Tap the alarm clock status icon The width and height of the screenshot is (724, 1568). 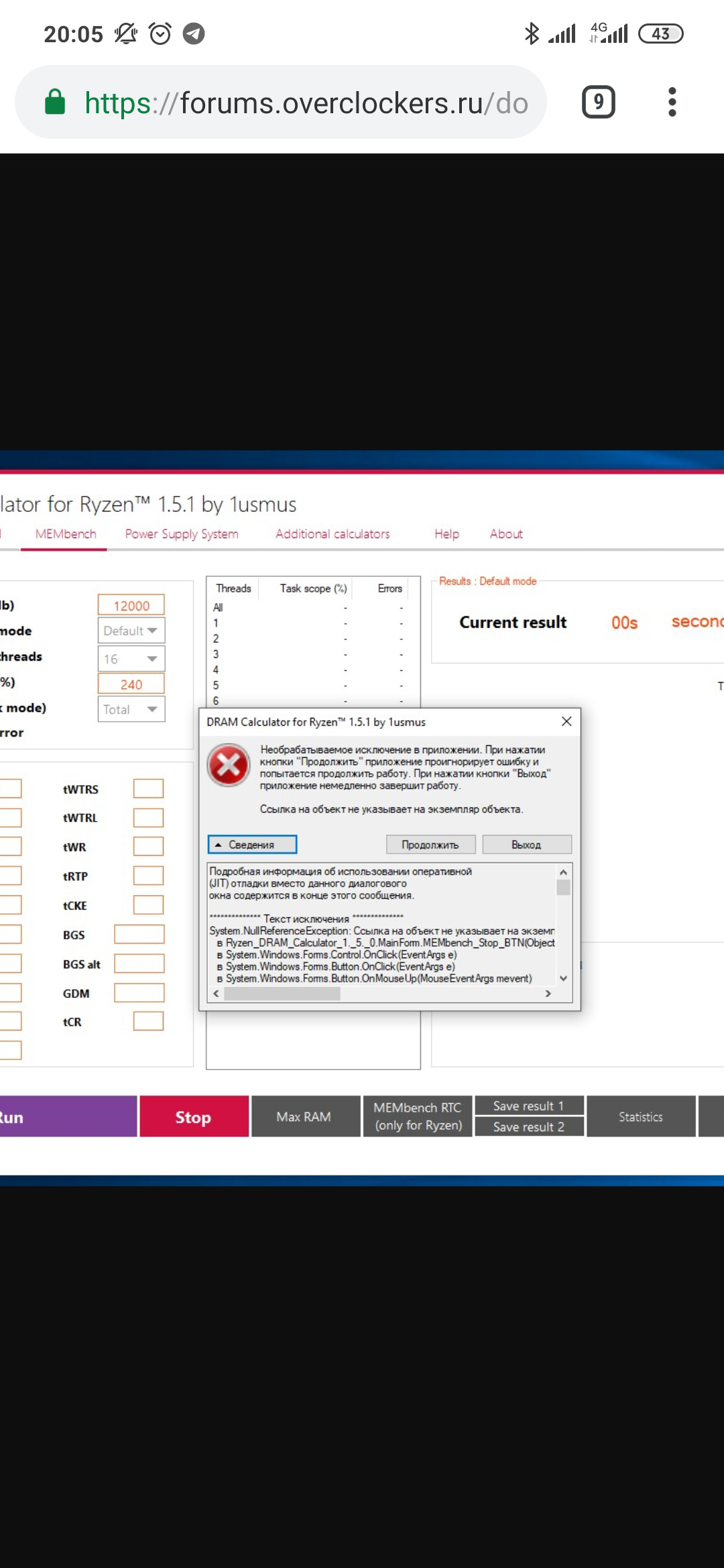tap(160, 34)
